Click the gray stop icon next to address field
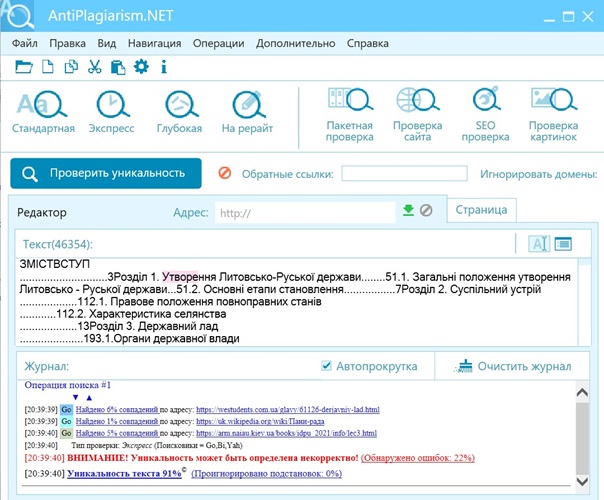 point(426,210)
